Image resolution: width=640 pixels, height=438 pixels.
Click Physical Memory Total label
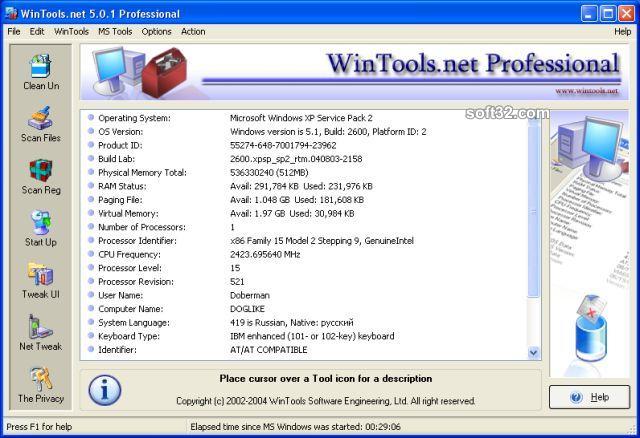tap(142, 173)
